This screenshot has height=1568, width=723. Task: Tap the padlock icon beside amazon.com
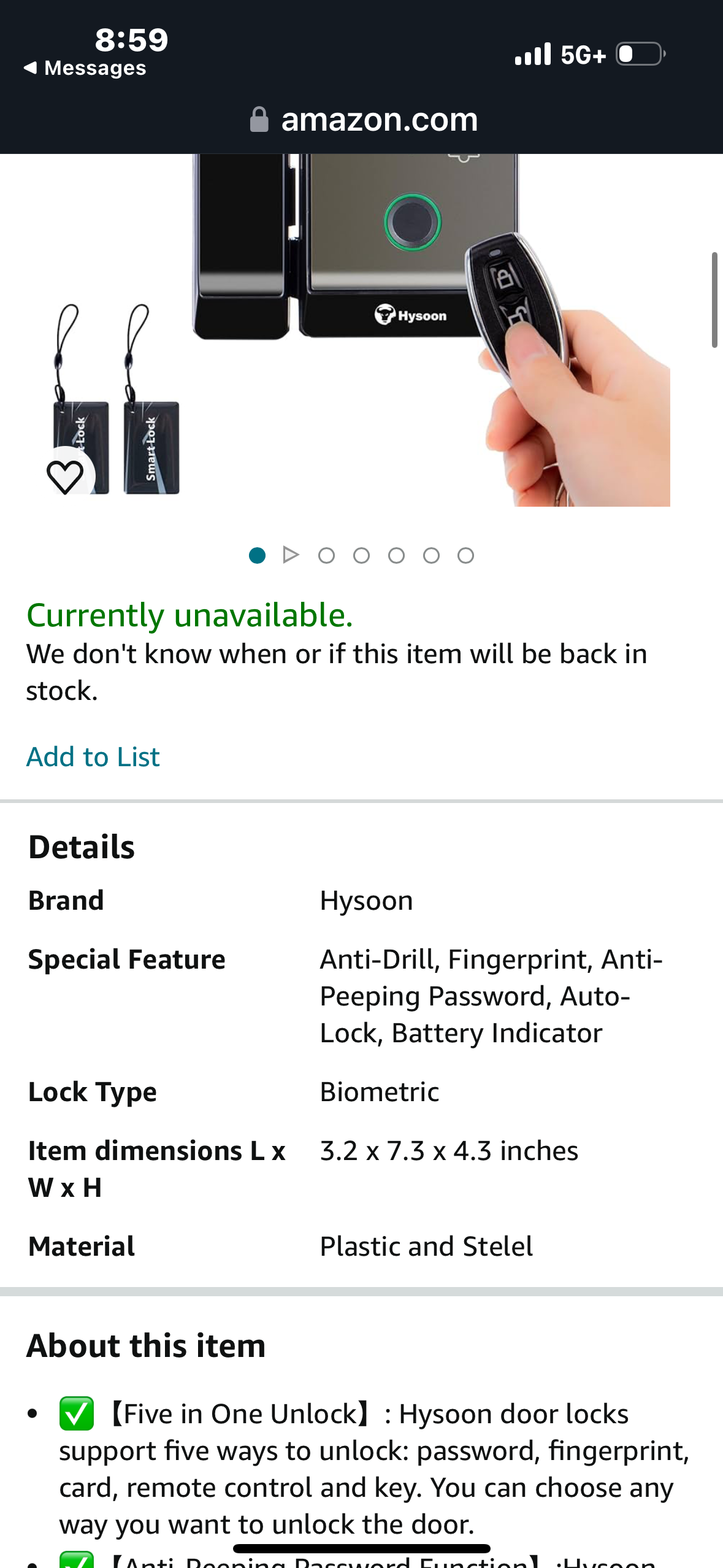259,118
